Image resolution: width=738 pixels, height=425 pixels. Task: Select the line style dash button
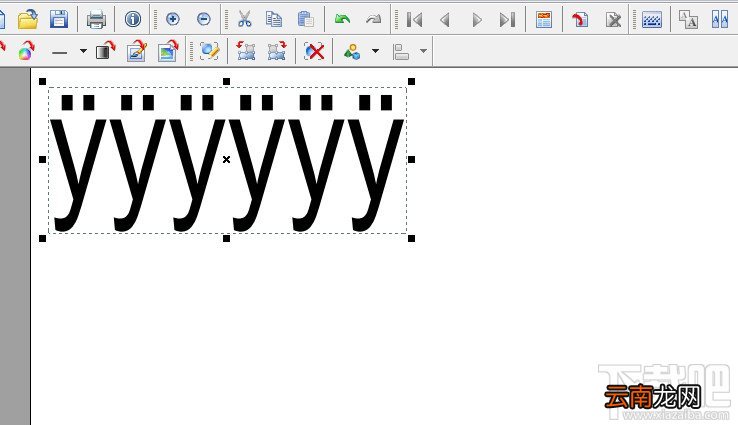tap(59, 52)
